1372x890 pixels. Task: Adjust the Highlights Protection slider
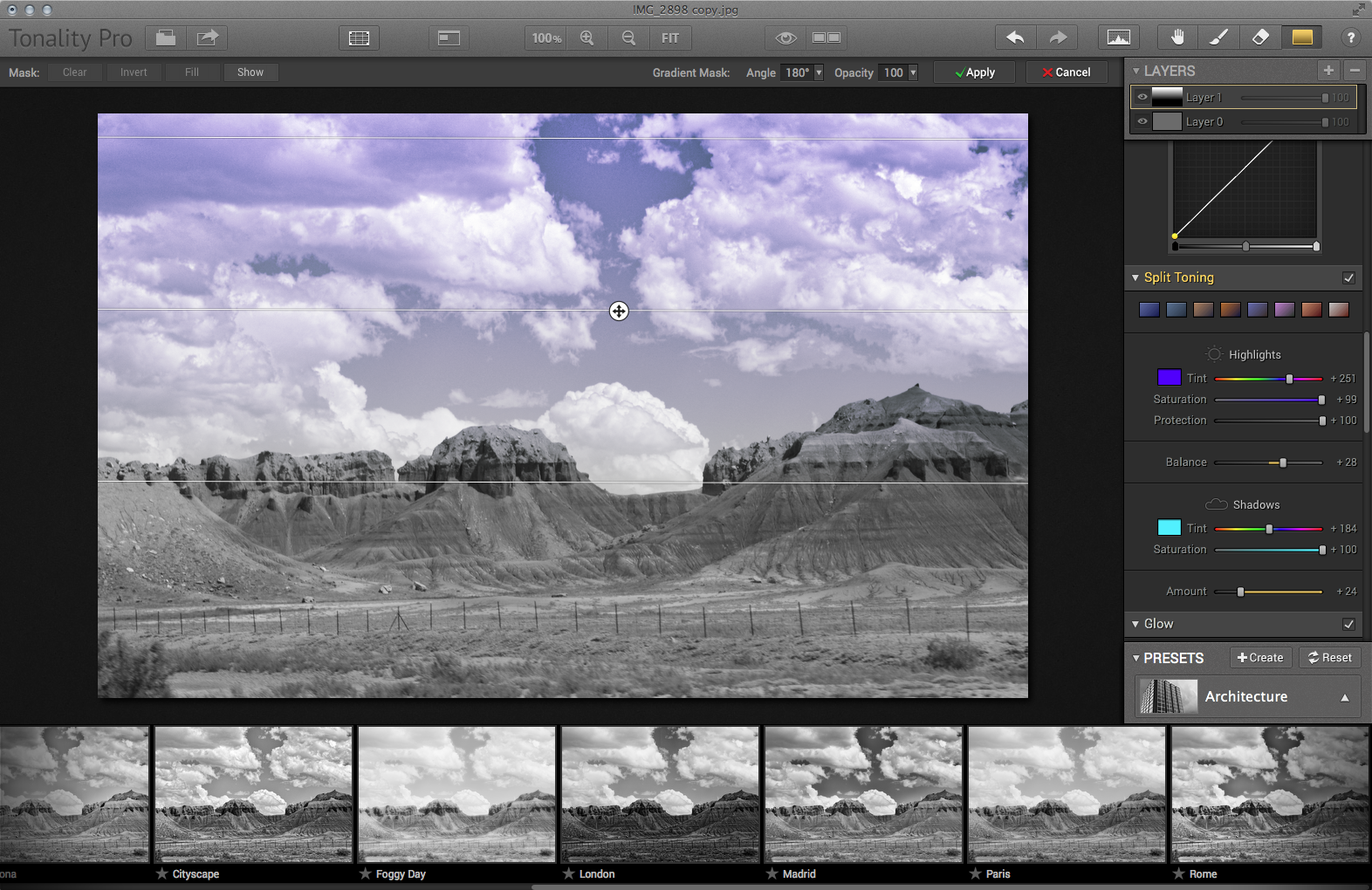click(x=1322, y=421)
